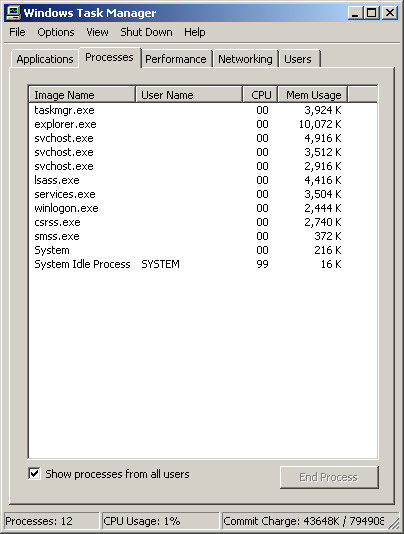The height and width of the screenshot is (534, 404).
Task: Select the winlogon.exe process
Action: coord(203,208)
